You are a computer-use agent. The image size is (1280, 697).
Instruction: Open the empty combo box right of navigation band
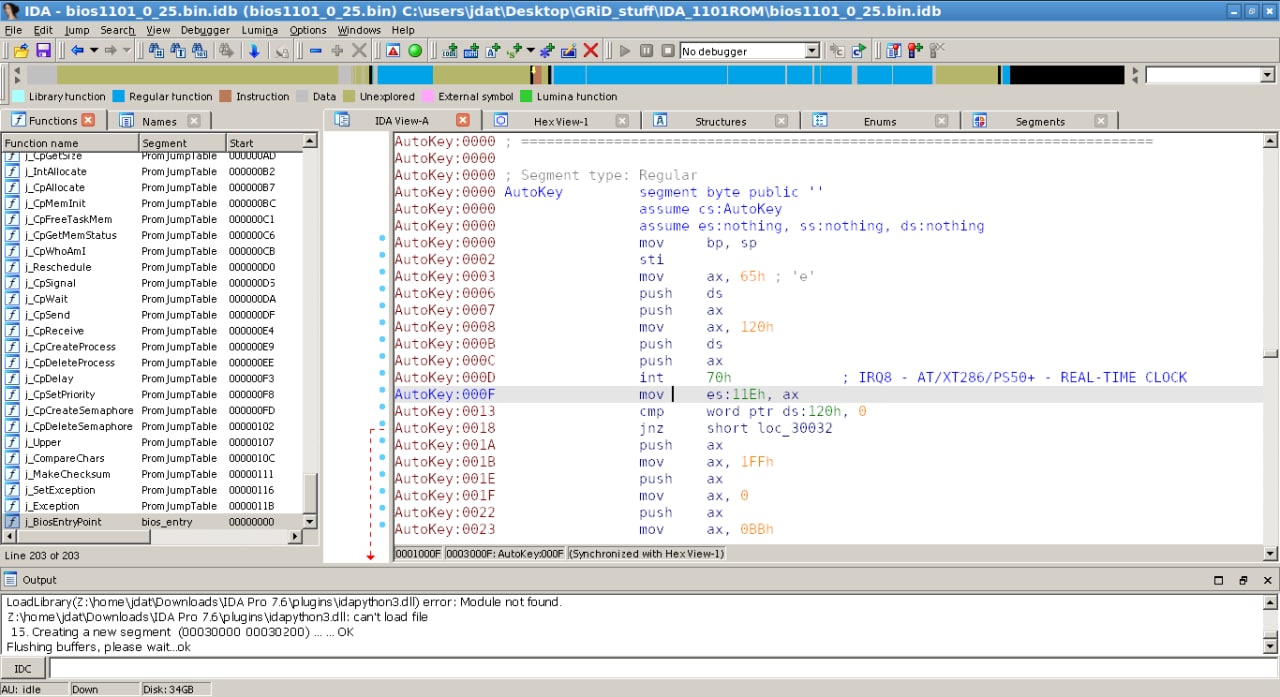1267,75
